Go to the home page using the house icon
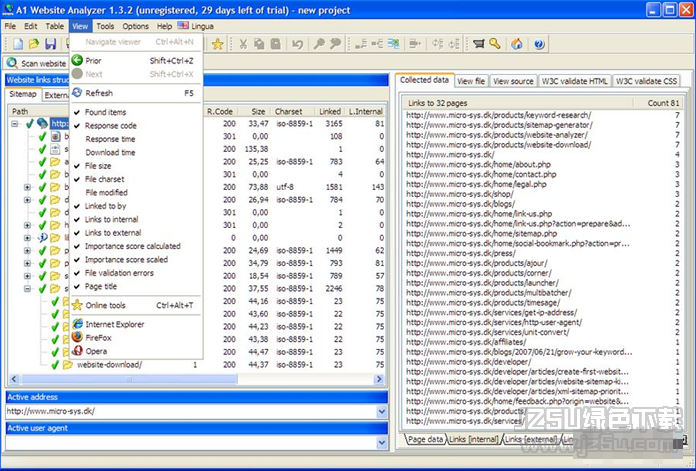The image size is (696, 471). point(517,44)
